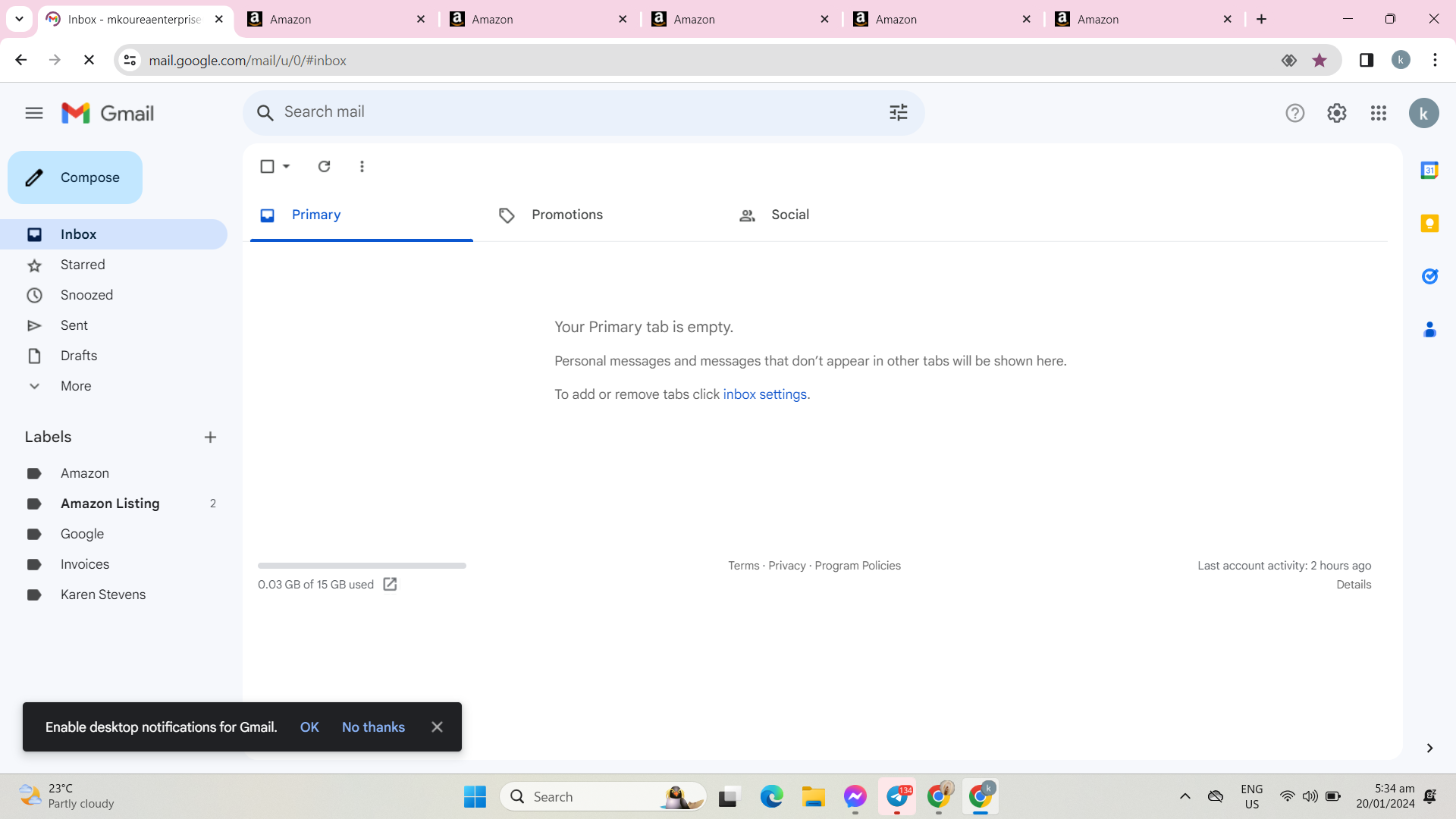Expand the hidden side panel chevron
Viewport: 1456px width, 819px height.
tap(1429, 748)
